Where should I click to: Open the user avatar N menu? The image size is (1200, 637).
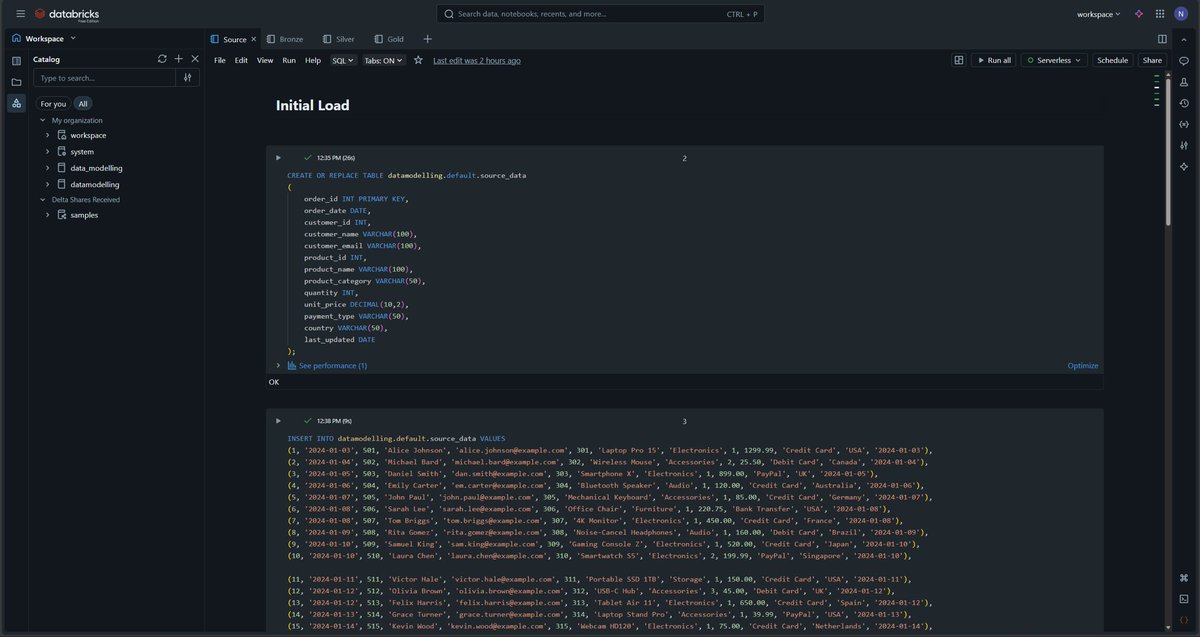(1182, 14)
